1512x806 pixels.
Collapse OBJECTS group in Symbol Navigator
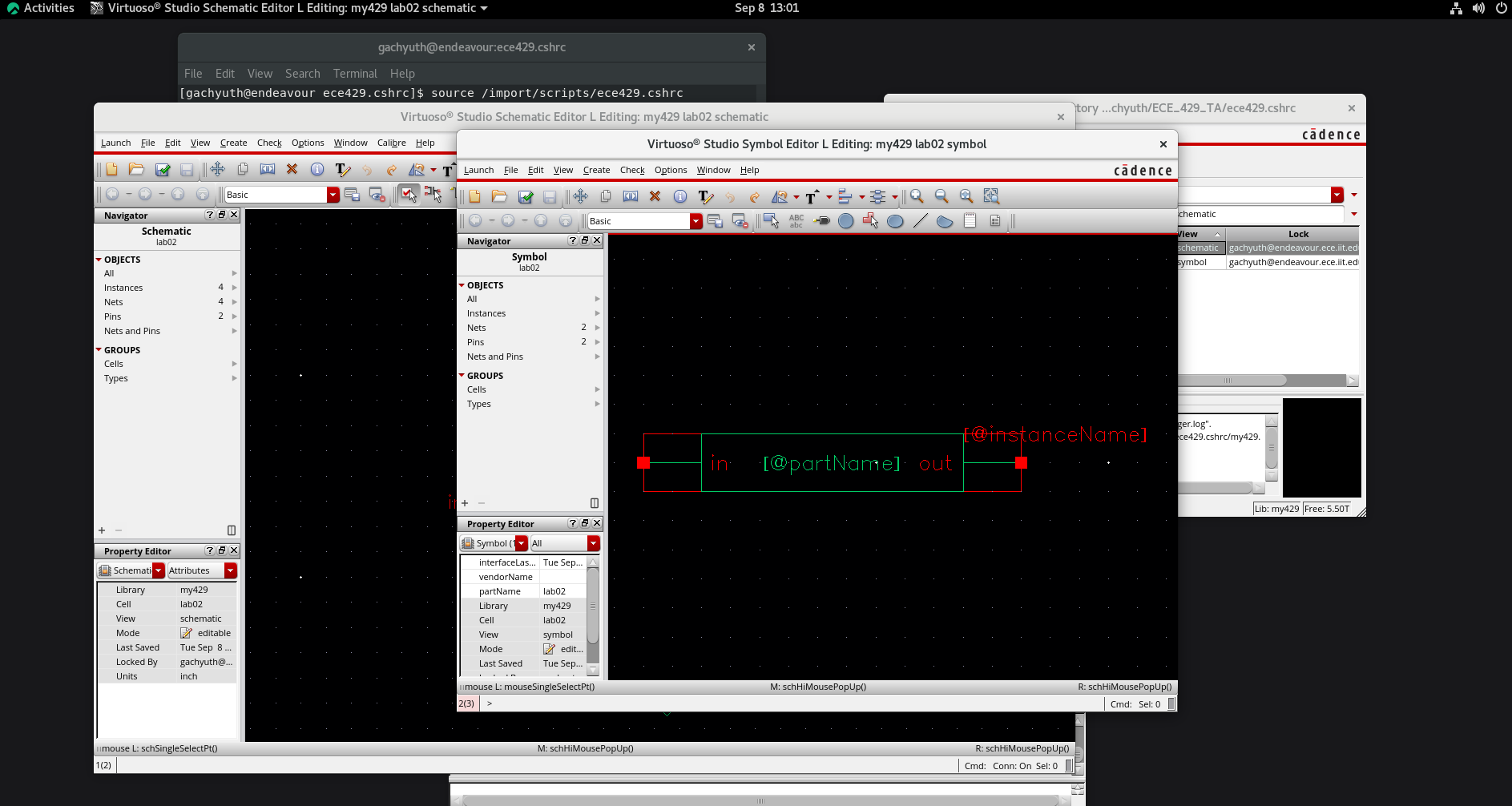(x=462, y=285)
